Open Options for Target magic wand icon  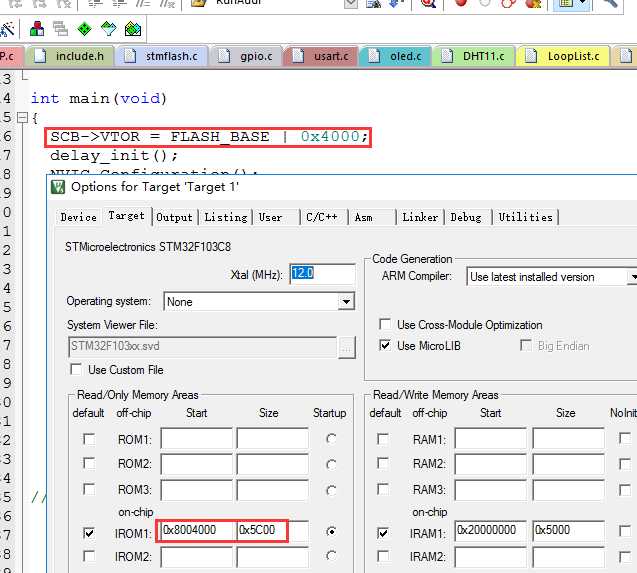[7, 29]
